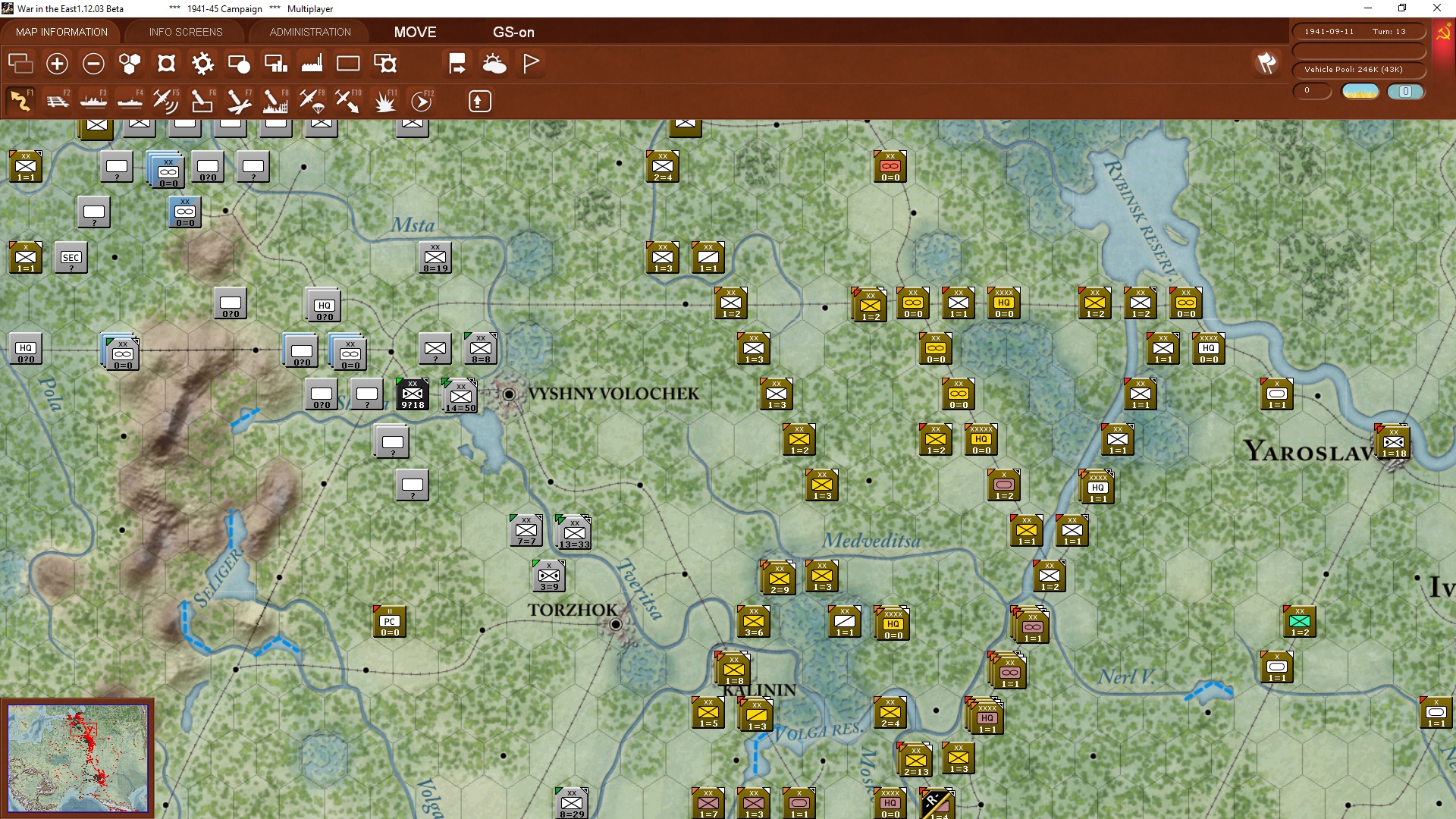The image size is (1456, 819).
Task: Select Air Transport mode (F9)
Action: coord(312,101)
